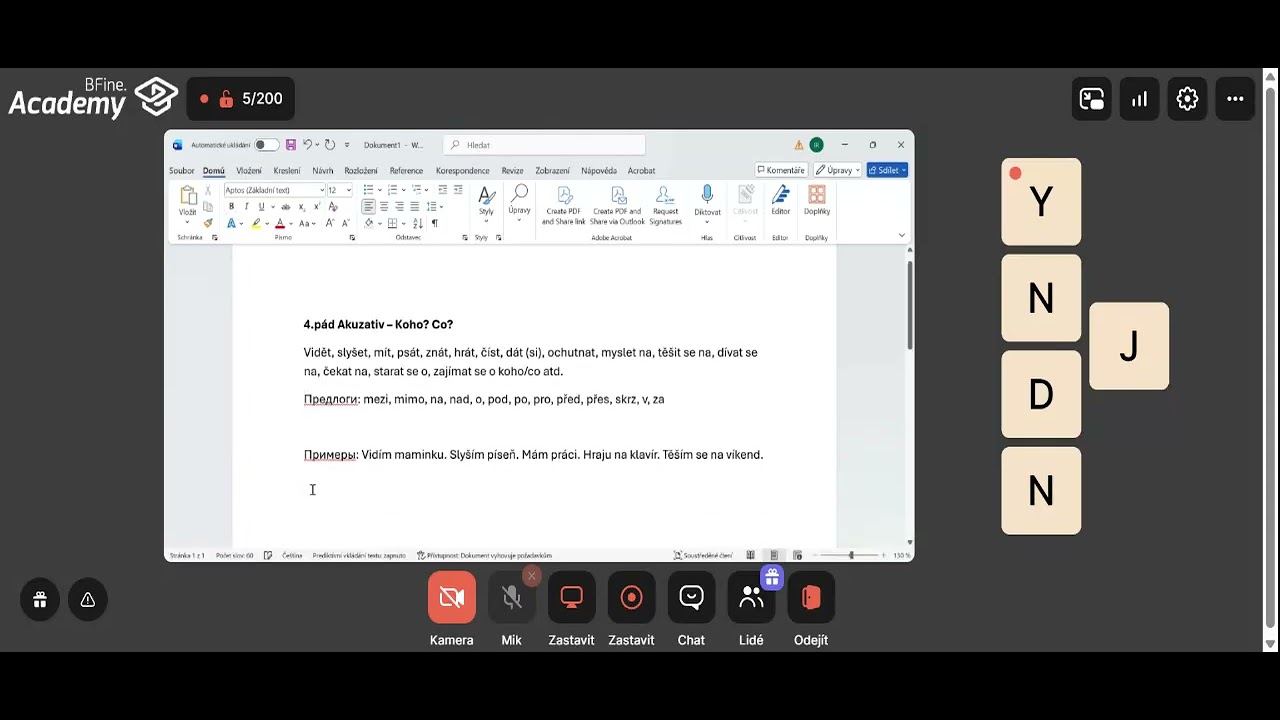
Task: Click the Sort A-Z icon
Action: click(x=419, y=223)
